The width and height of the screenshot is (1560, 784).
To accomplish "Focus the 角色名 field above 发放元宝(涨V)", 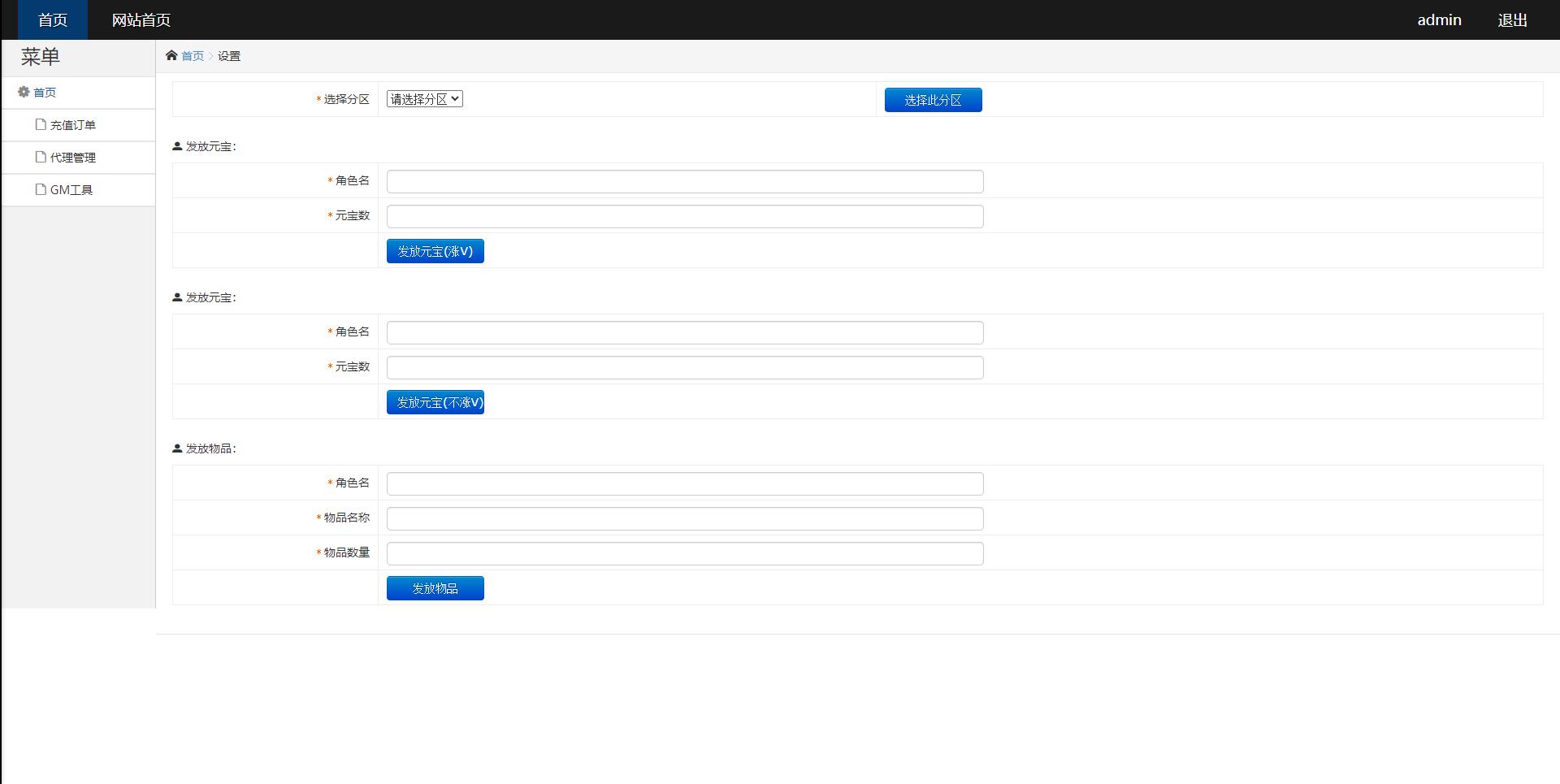I will click(684, 181).
